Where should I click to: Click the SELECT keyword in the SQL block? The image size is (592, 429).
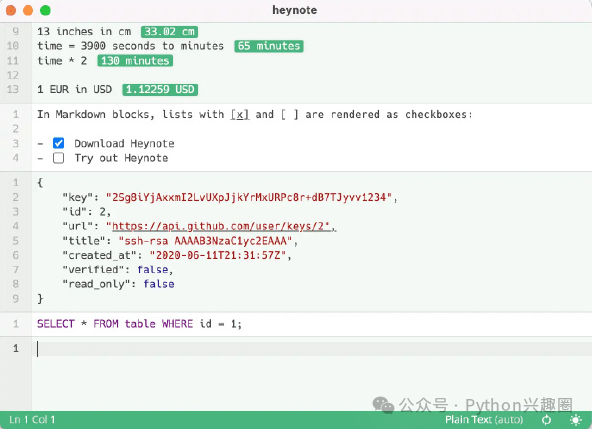pos(56,324)
